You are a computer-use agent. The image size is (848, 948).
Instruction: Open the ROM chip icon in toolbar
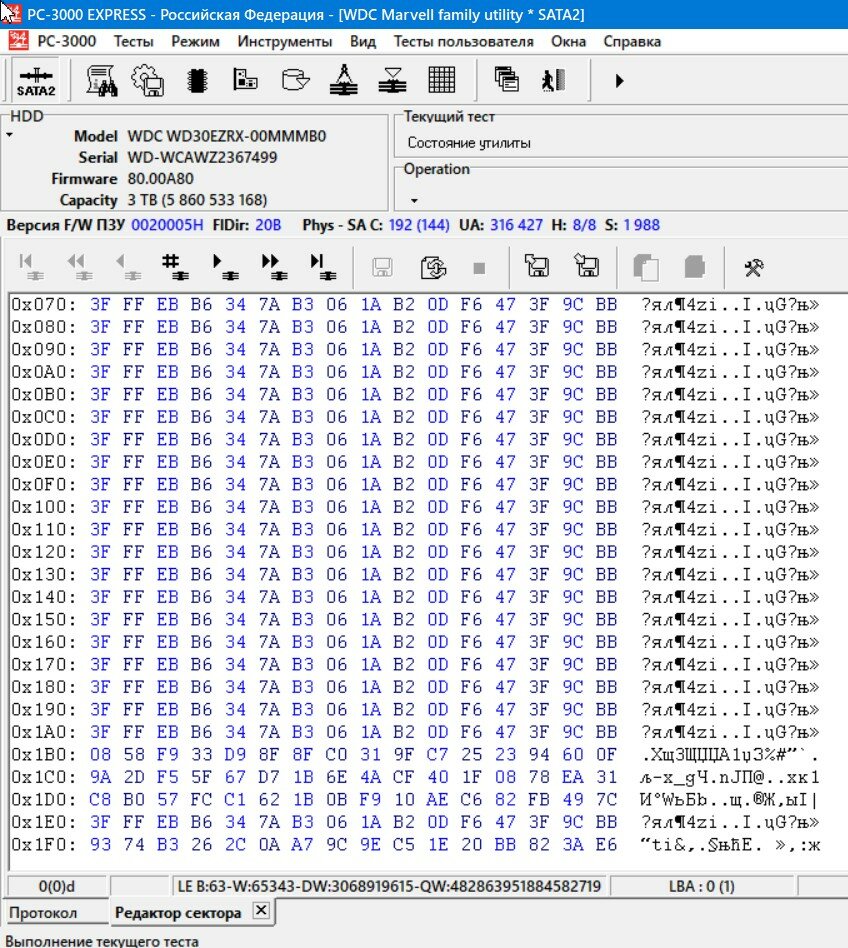198,80
